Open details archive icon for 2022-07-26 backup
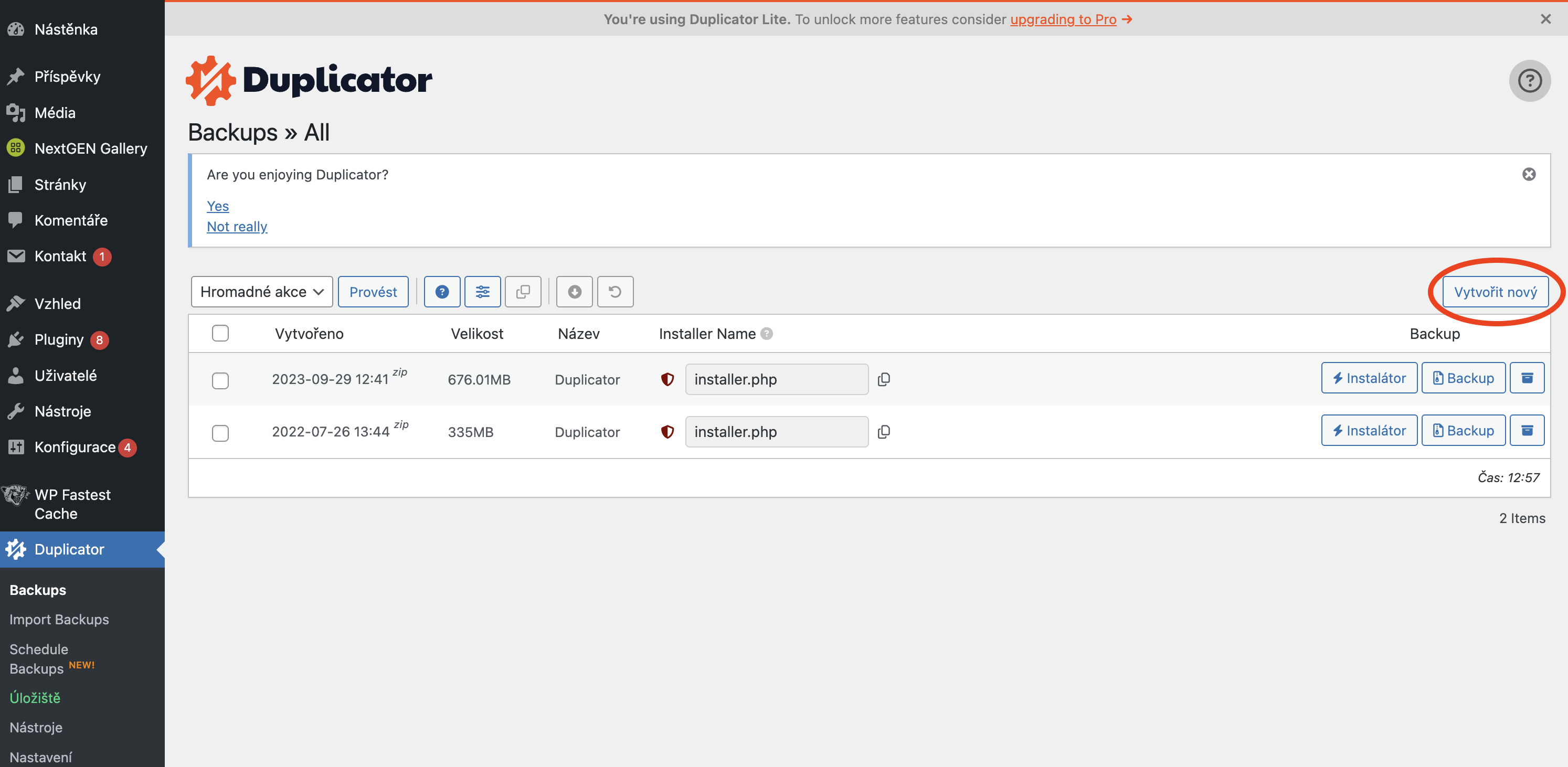This screenshot has height=767, width=1568. pyautogui.click(x=1527, y=431)
